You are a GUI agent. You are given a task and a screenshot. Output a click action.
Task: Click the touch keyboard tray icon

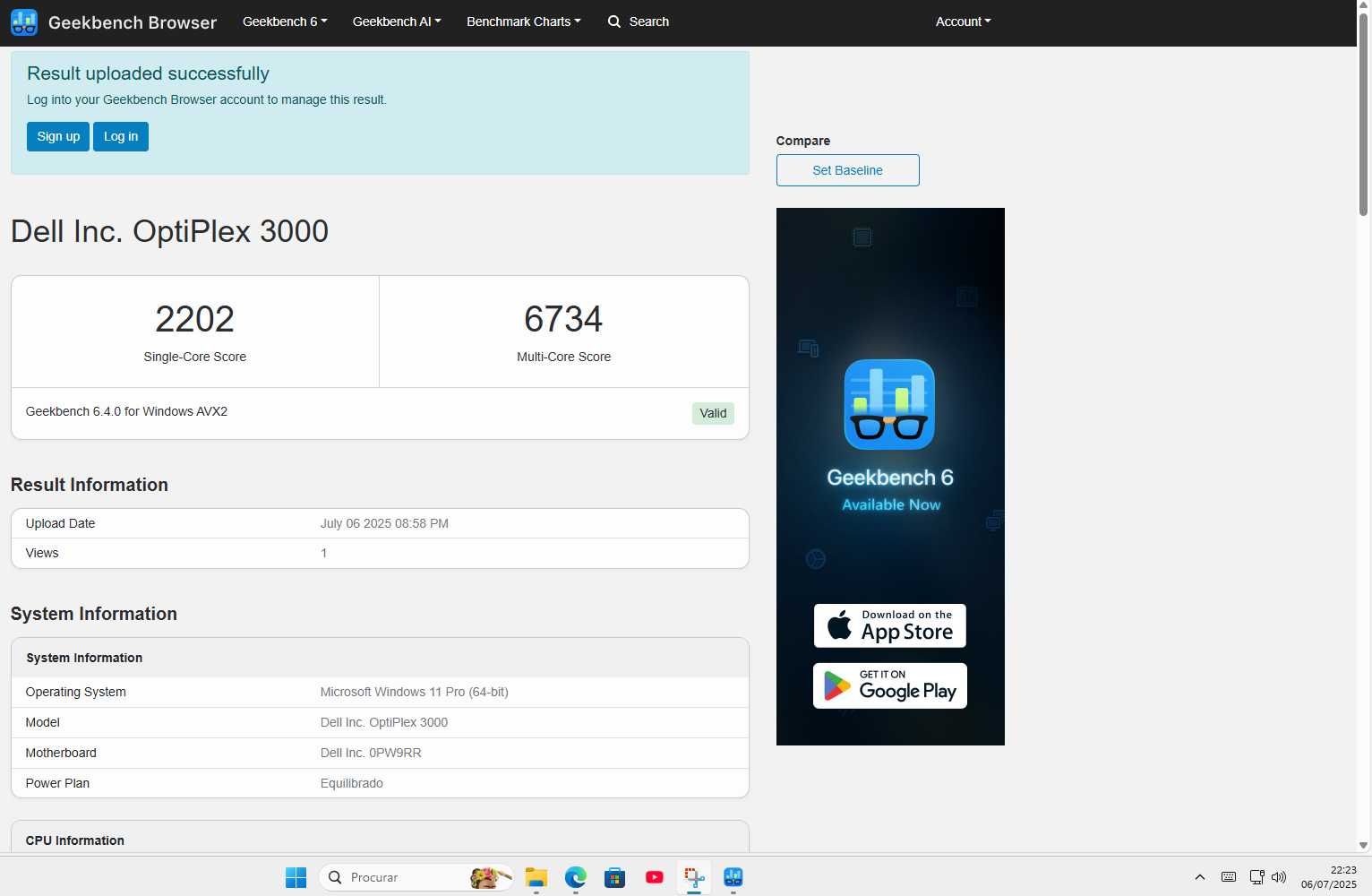click(x=1229, y=877)
